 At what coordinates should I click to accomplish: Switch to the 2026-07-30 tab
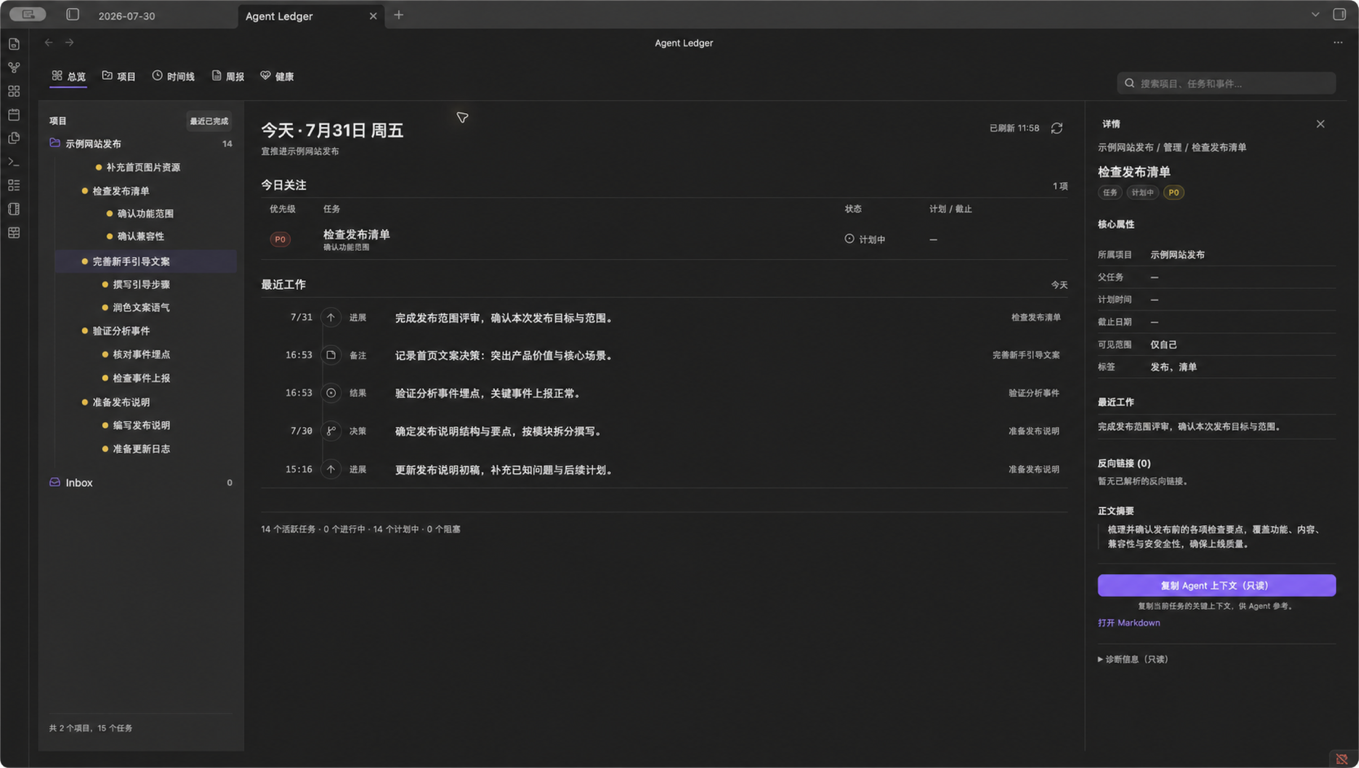126,16
